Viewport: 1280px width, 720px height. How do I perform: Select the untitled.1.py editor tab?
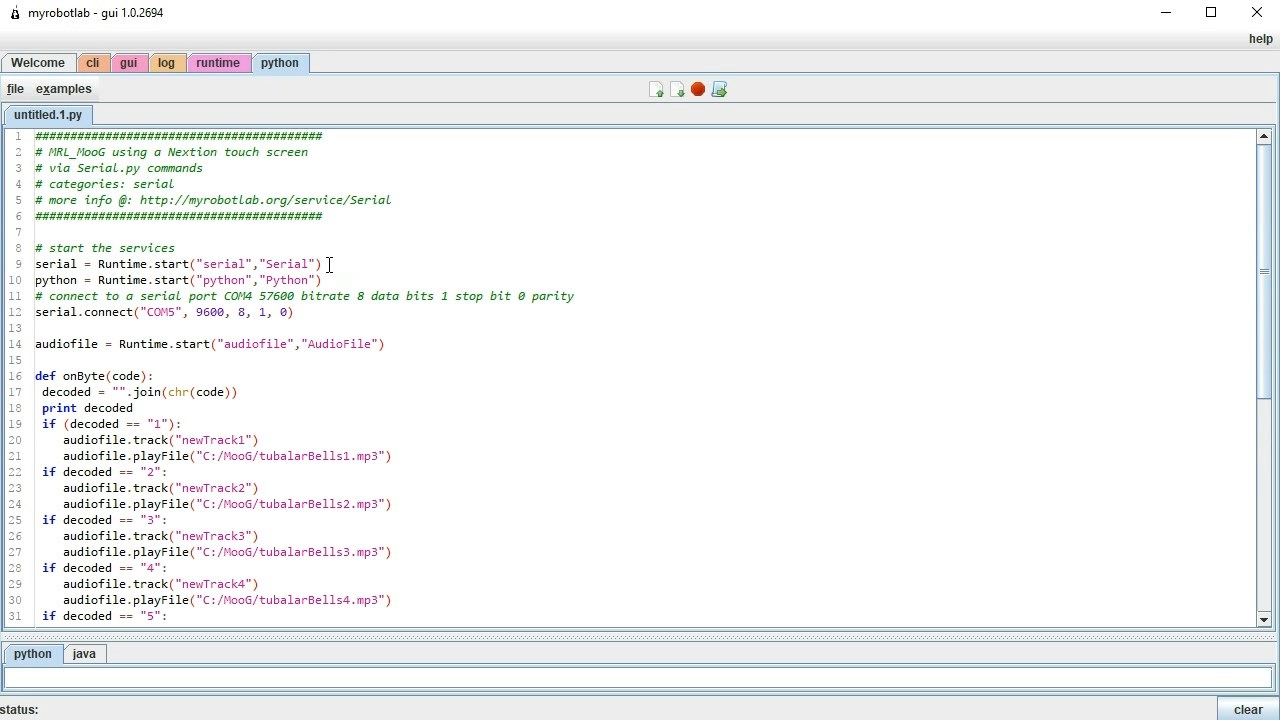tap(48, 115)
